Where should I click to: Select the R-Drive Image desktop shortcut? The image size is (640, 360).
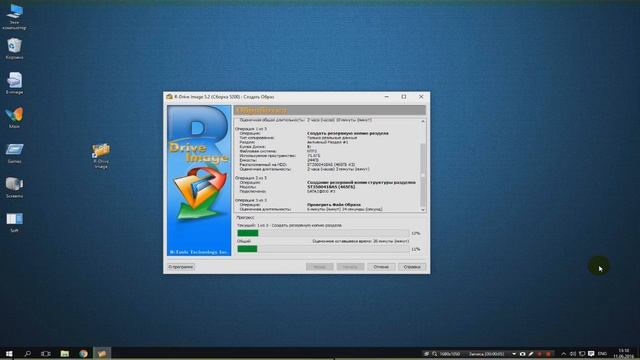coord(101,156)
